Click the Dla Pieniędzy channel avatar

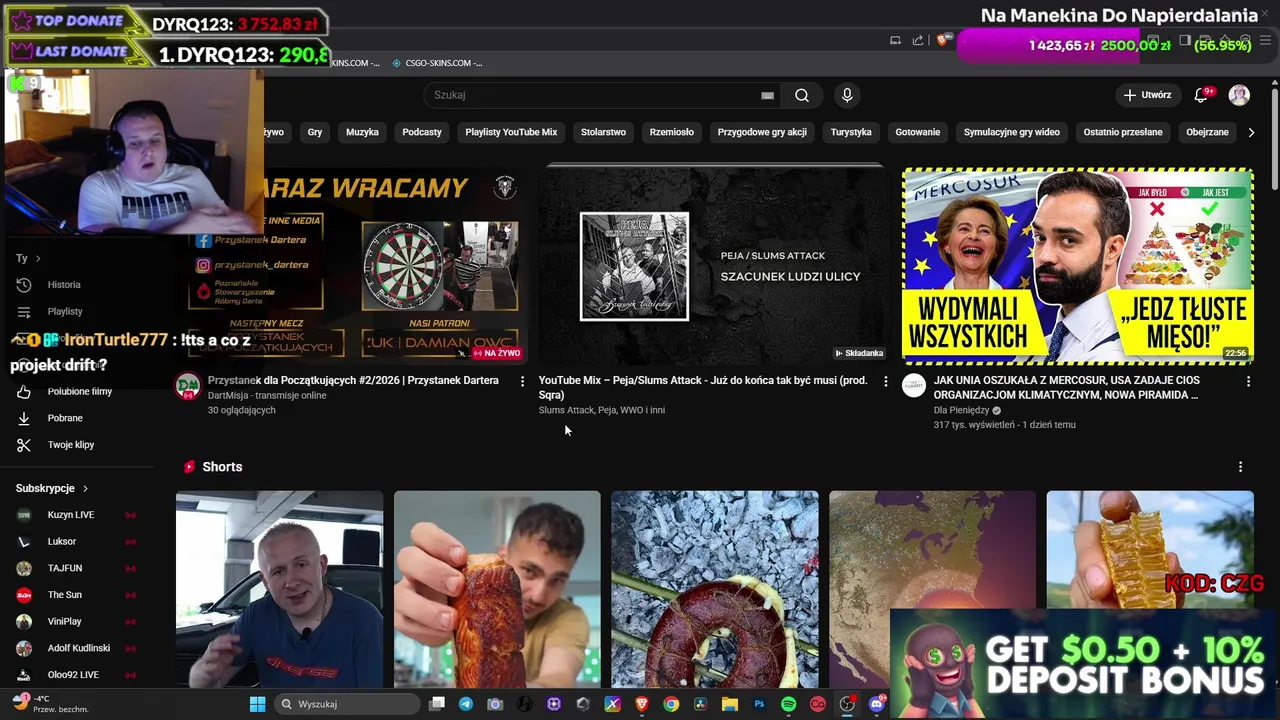tap(914, 386)
